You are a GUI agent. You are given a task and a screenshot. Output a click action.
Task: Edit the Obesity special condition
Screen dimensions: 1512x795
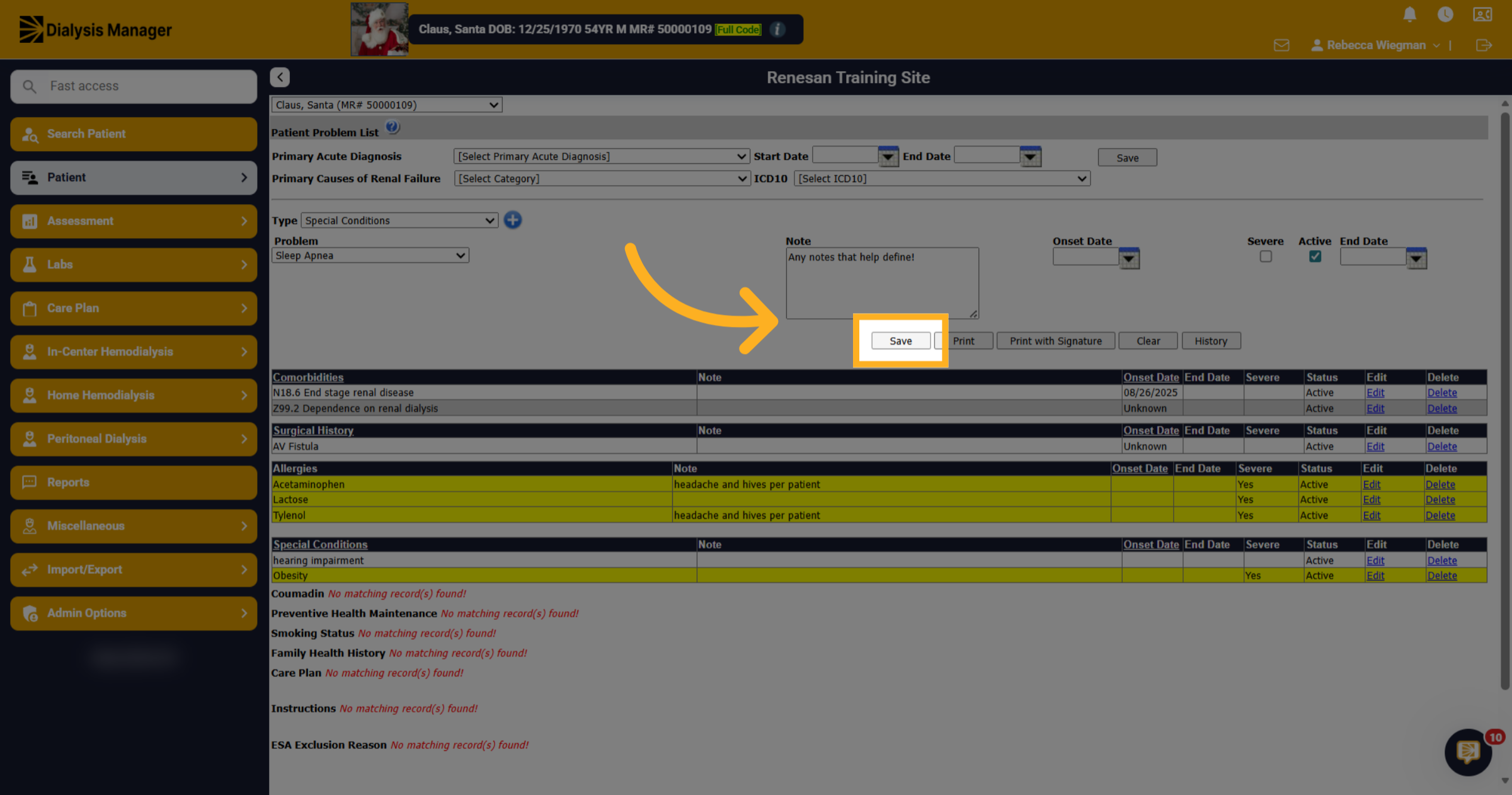click(1375, 576)
